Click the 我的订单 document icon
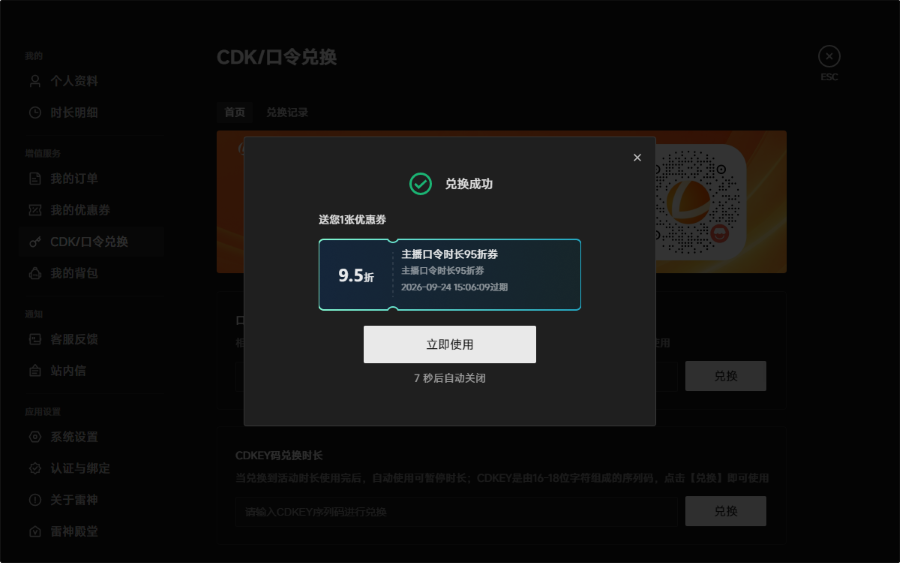The image size is (900, 563). point(35,178)
